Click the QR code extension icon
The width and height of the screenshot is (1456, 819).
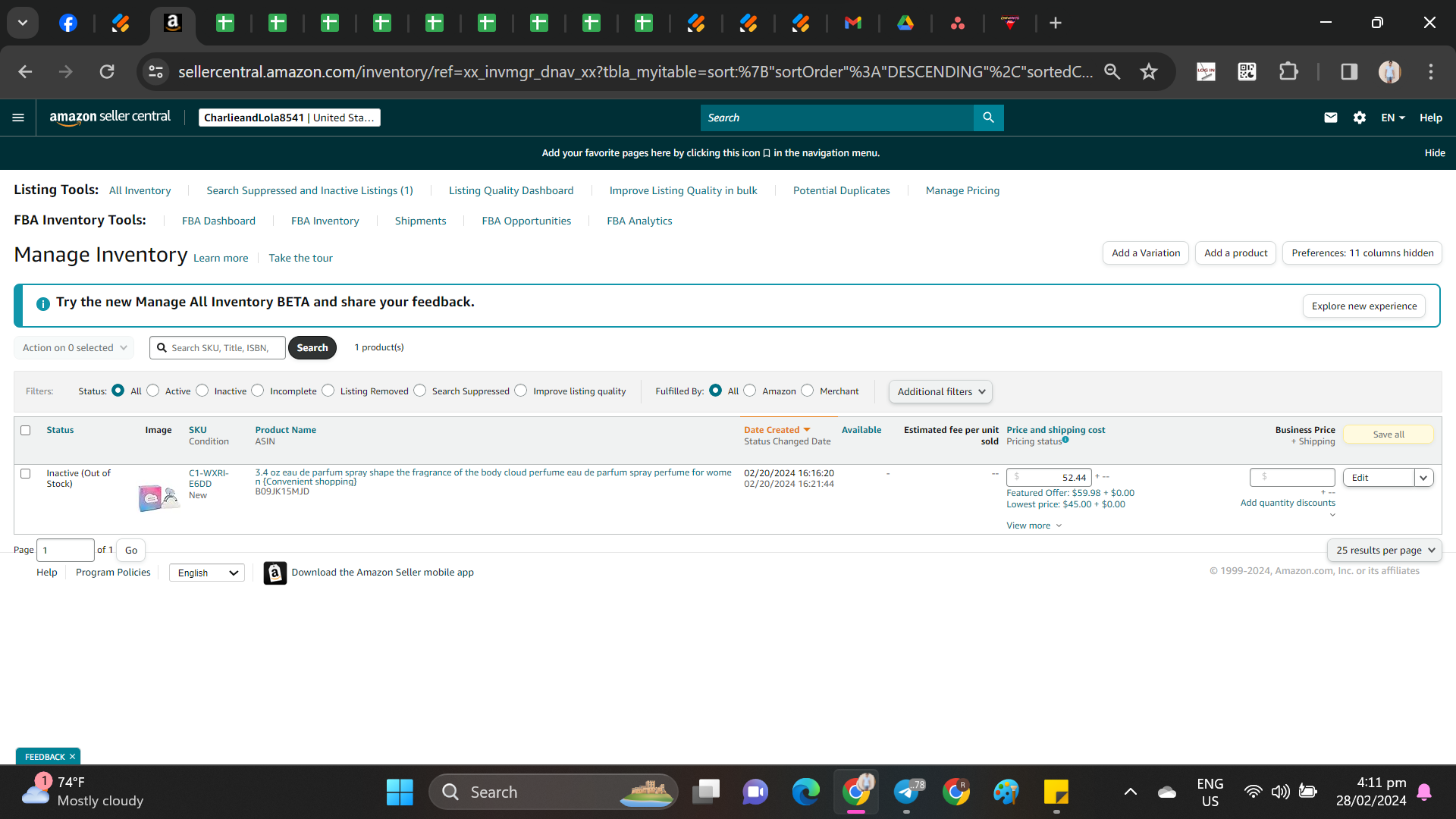click(1247, 71)
